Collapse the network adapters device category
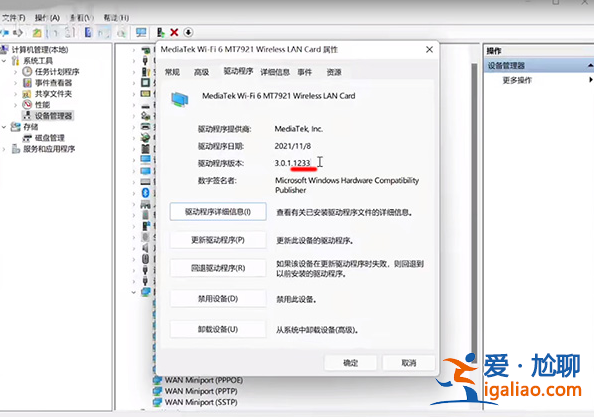Image resolution: width=594 pixels, height=417 pixels. coord(134,292)
